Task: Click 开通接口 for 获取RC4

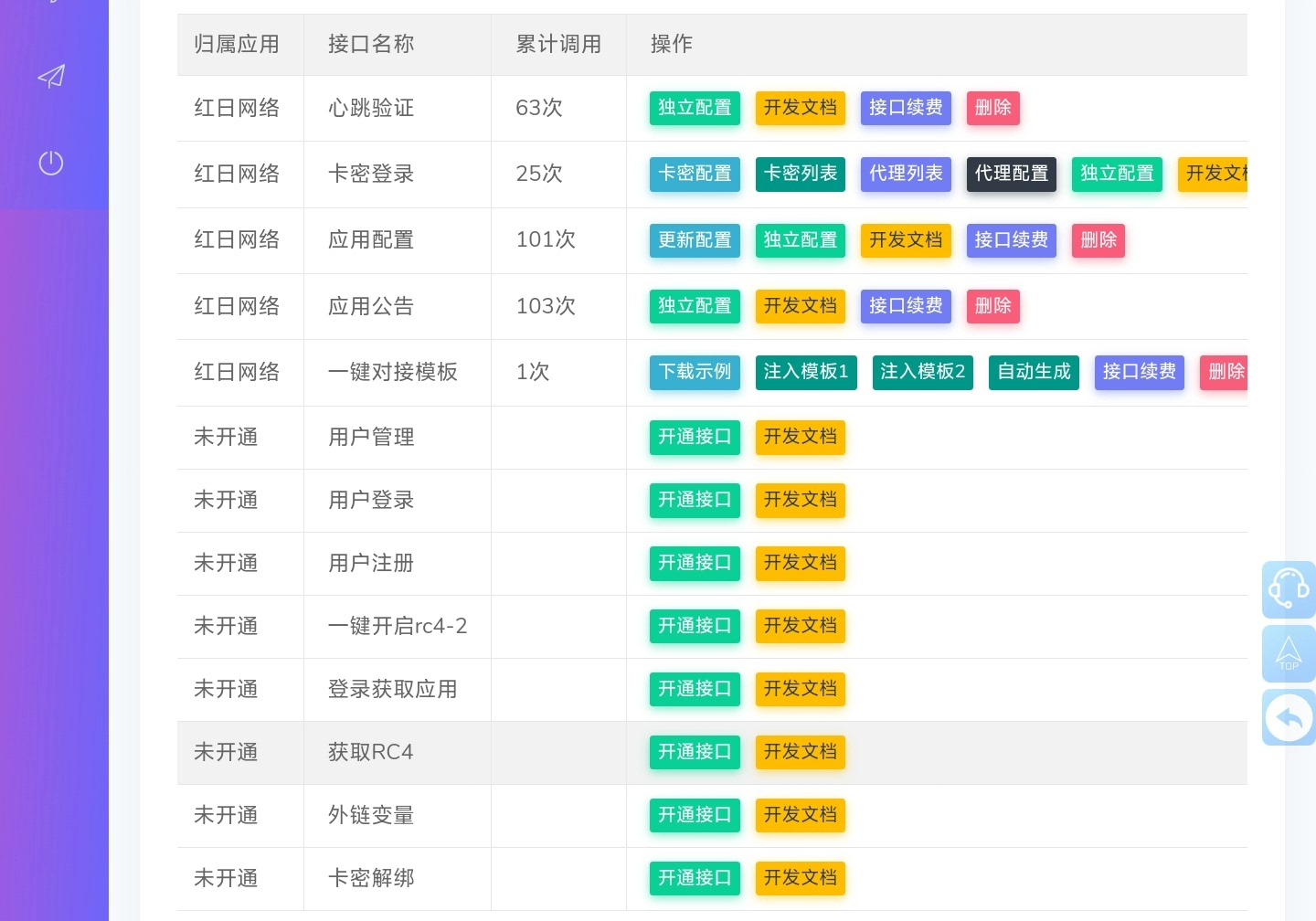Action: pyautogui.click(x=695, y=752)
